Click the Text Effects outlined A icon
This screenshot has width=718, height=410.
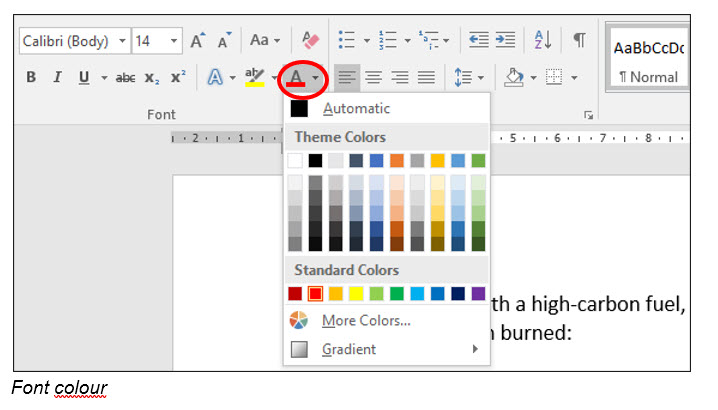[x=215, y=77]
